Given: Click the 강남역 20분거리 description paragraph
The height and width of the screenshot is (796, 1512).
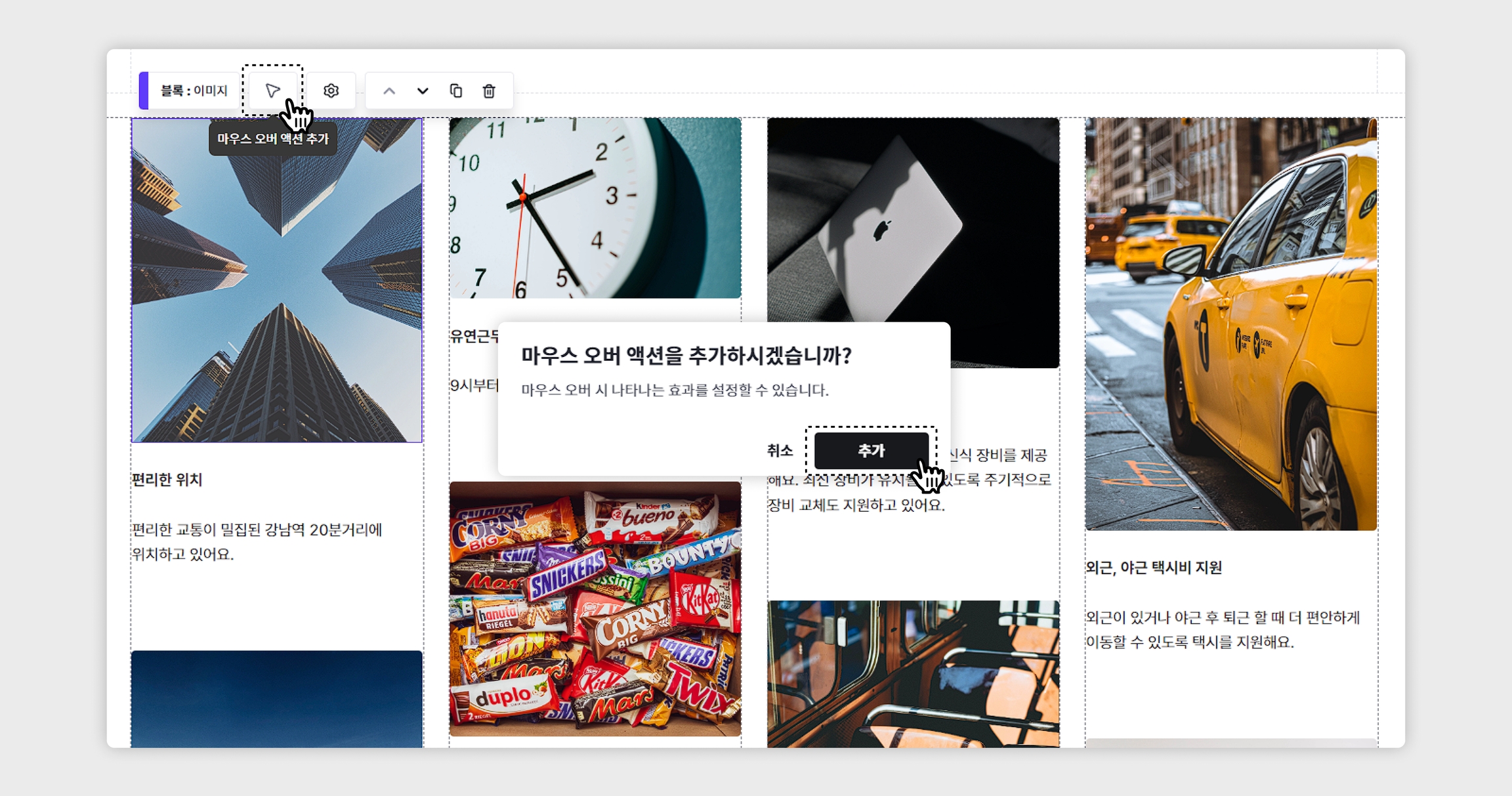Looking at the screenshot, I should pos(256,541).
